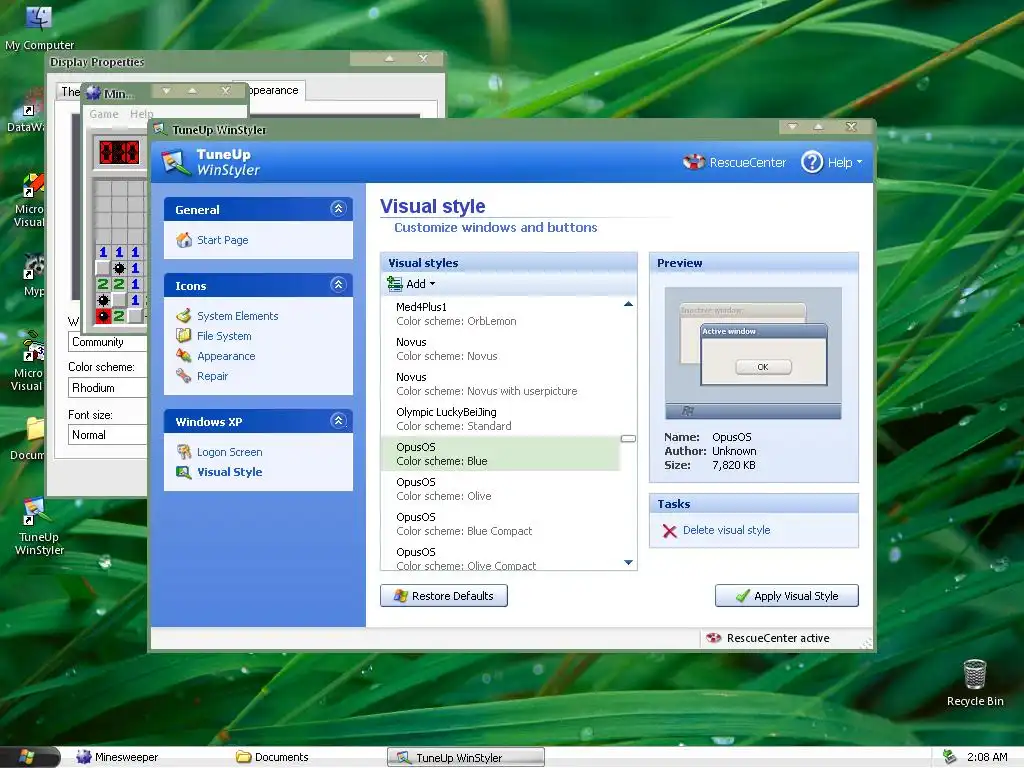
Task: Click the TuneUp WinStyler logo icon
Action: point(176,162)
